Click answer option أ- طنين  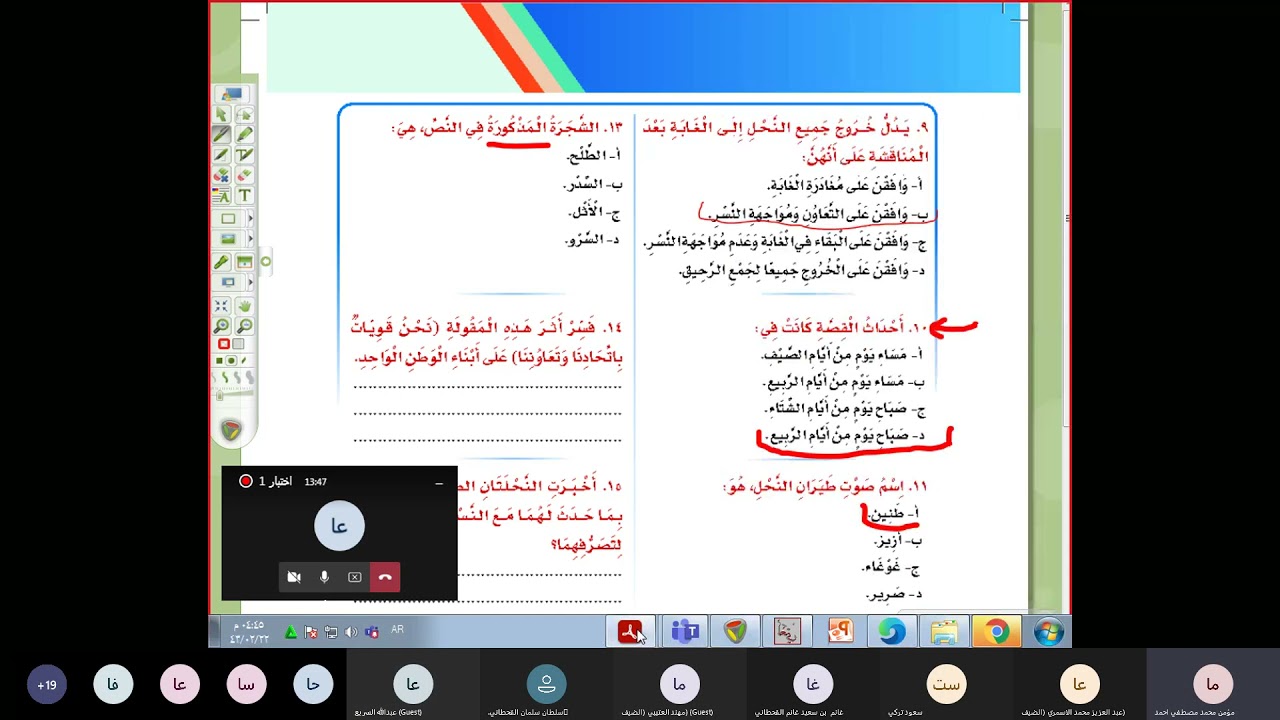(x=895, y=514)
